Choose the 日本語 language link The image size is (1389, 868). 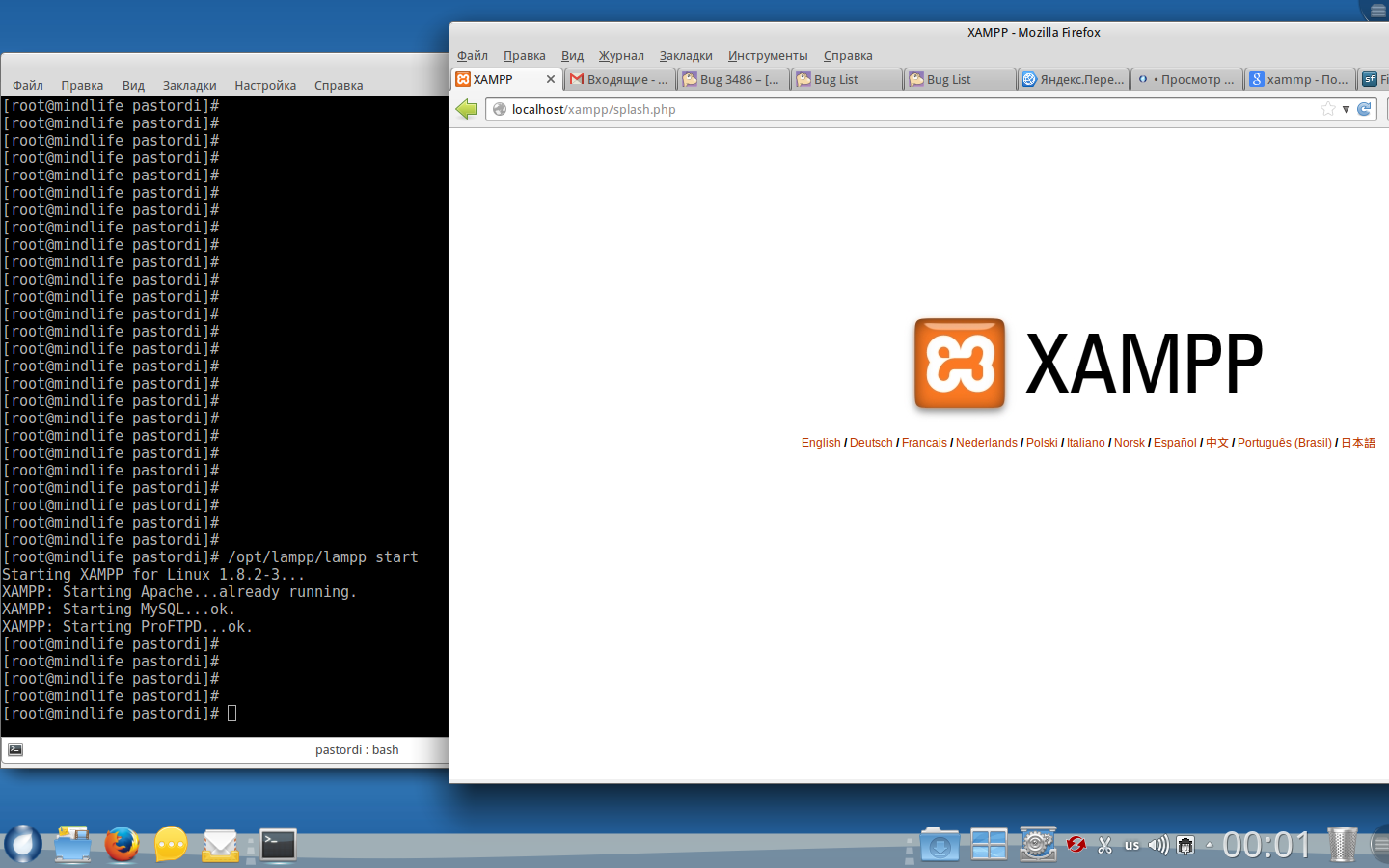[1358, 443]
